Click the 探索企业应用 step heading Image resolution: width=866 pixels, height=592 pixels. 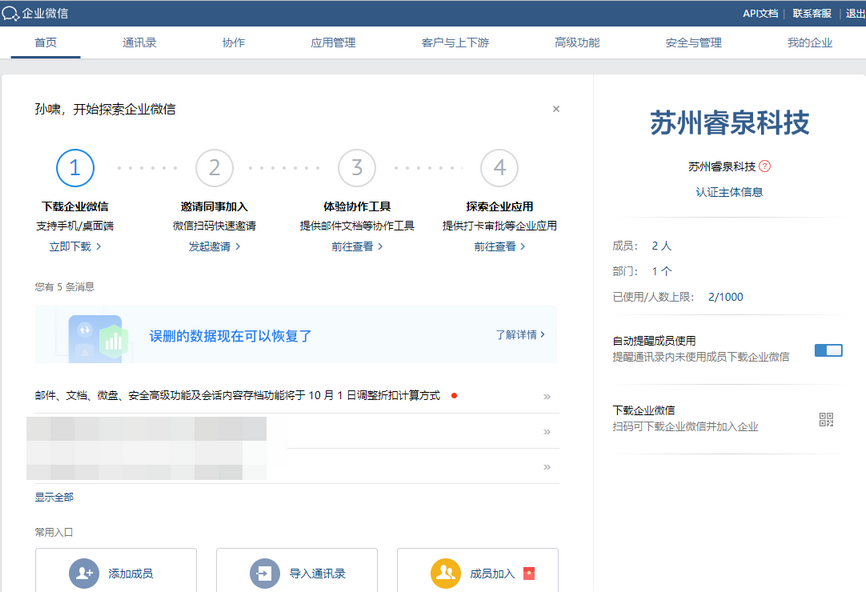coord(499,207)
